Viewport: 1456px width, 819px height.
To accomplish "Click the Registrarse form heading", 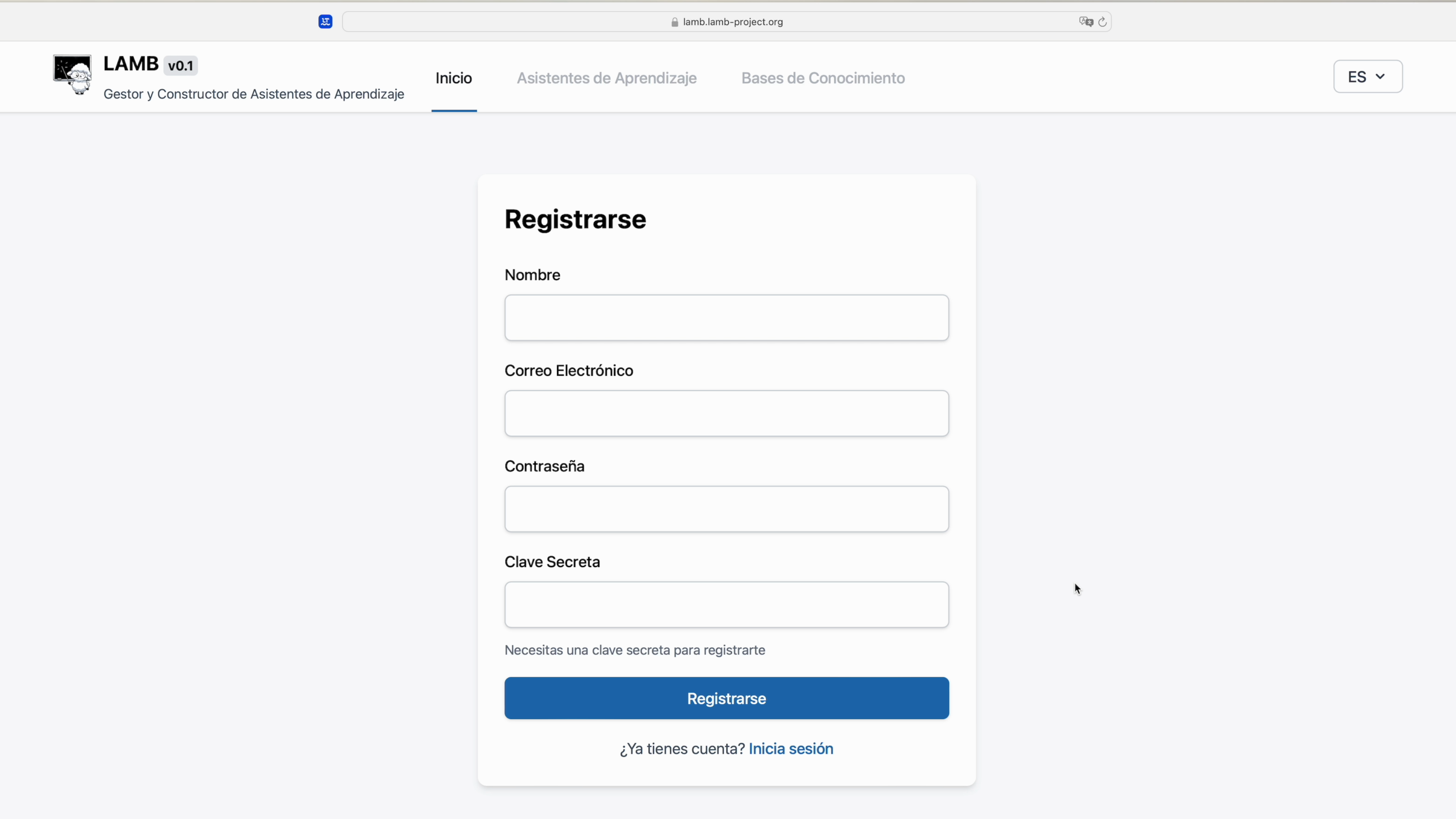I will click(575, 219).
